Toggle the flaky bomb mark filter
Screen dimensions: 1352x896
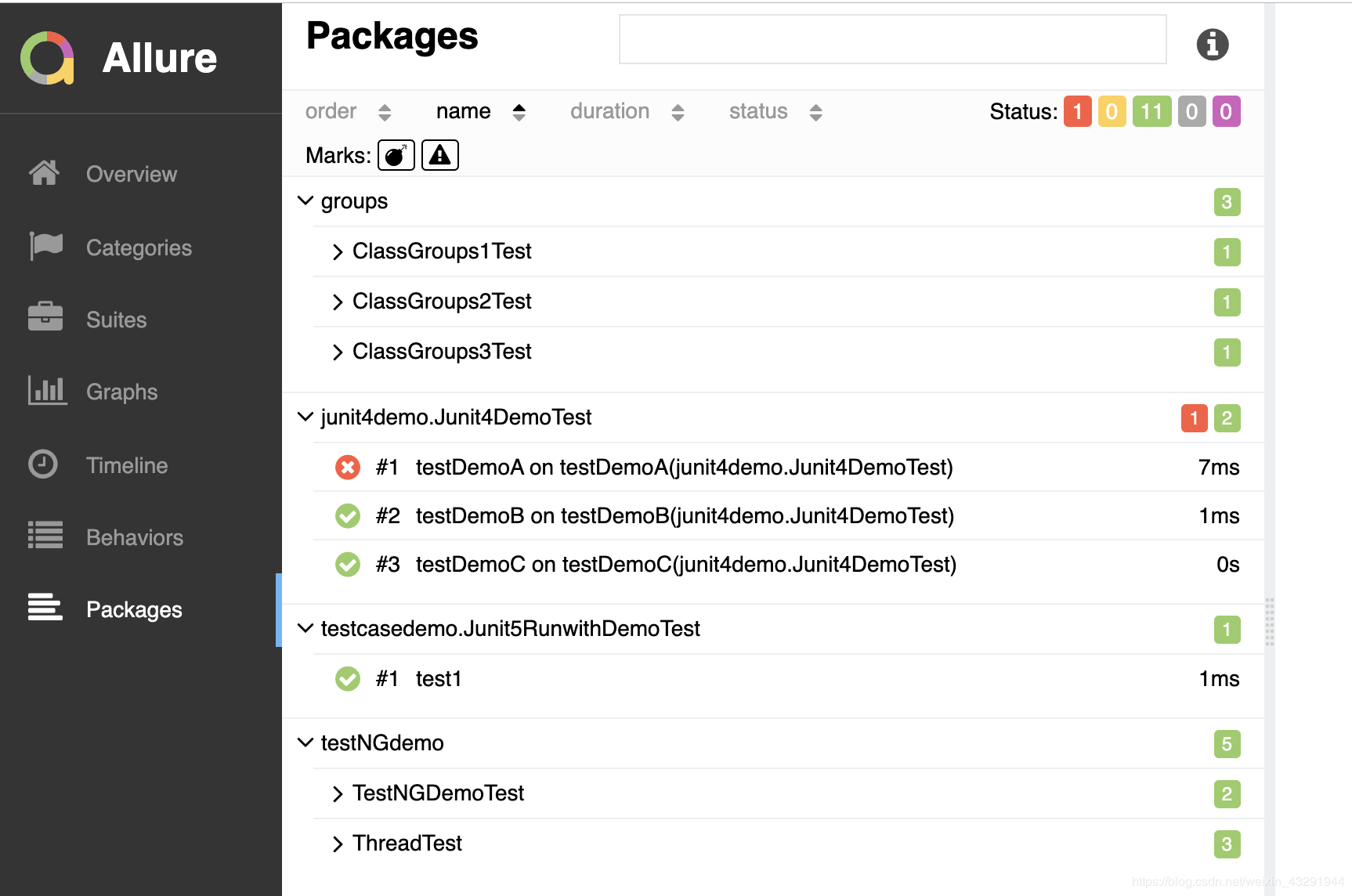(x=396, y=155)
